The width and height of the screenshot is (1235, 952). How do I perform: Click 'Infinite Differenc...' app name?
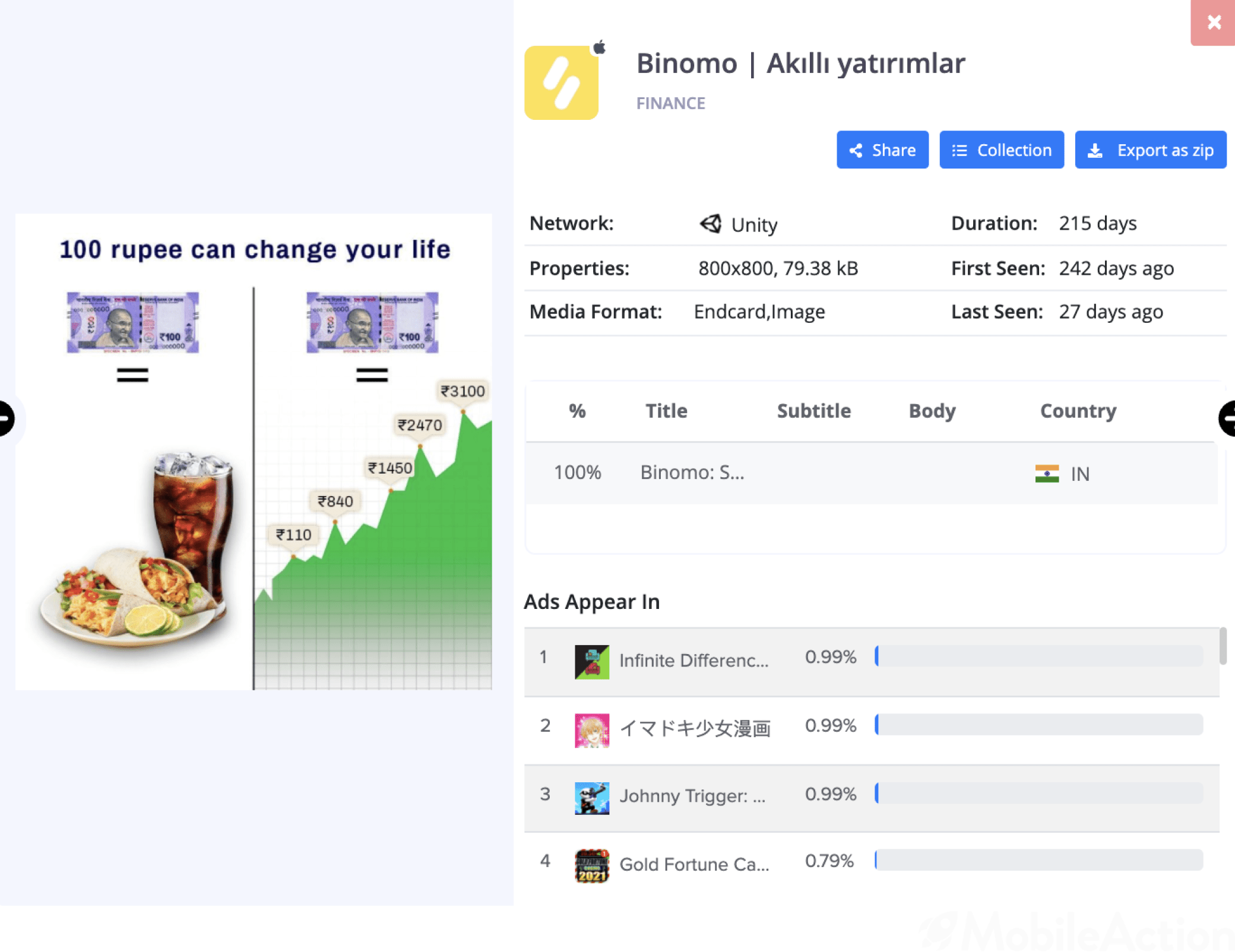click(x=693, y=661)
